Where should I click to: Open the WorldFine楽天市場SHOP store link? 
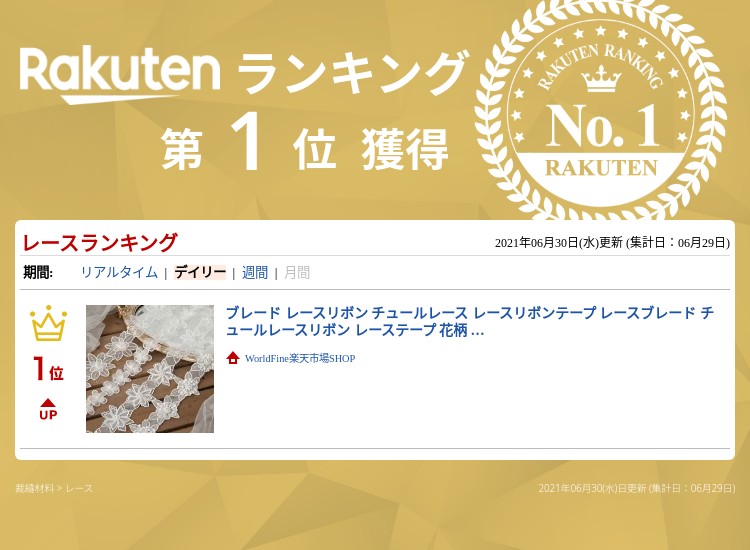(x=300, y=358)
